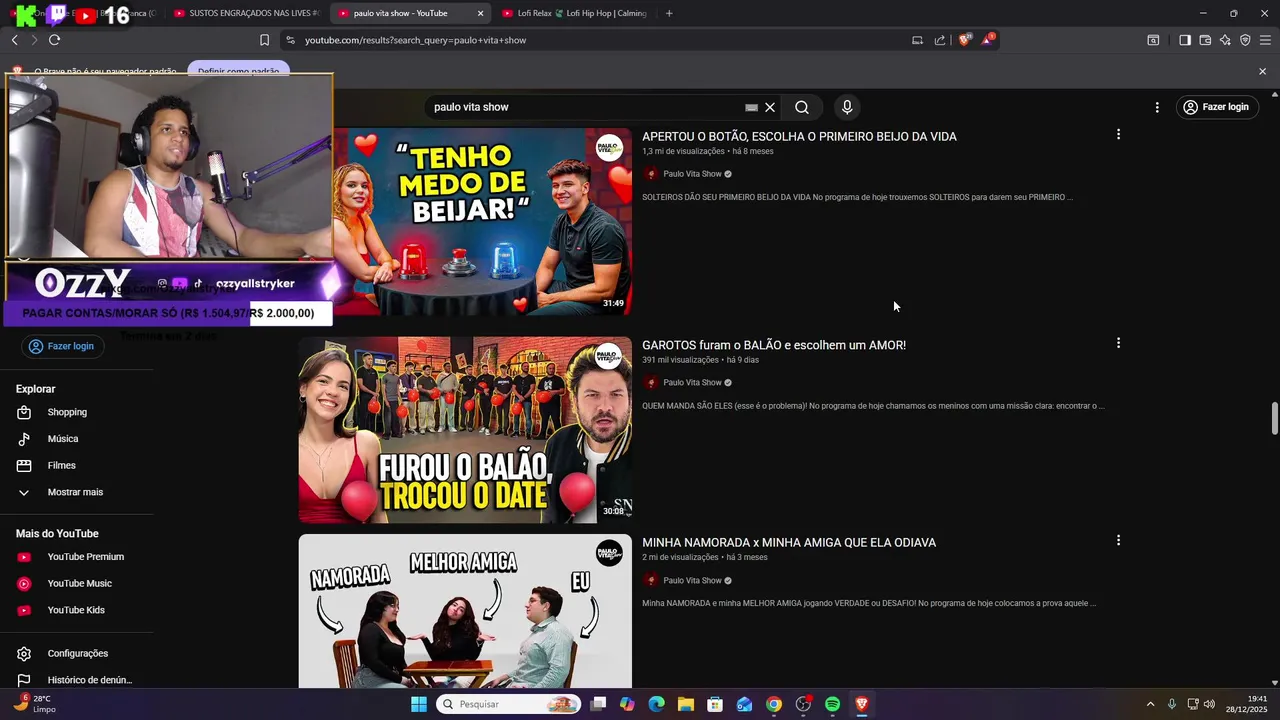
Task: Open Paulo Vita Show channel under MINHA NAMORADA video
Action: (692, 580)
